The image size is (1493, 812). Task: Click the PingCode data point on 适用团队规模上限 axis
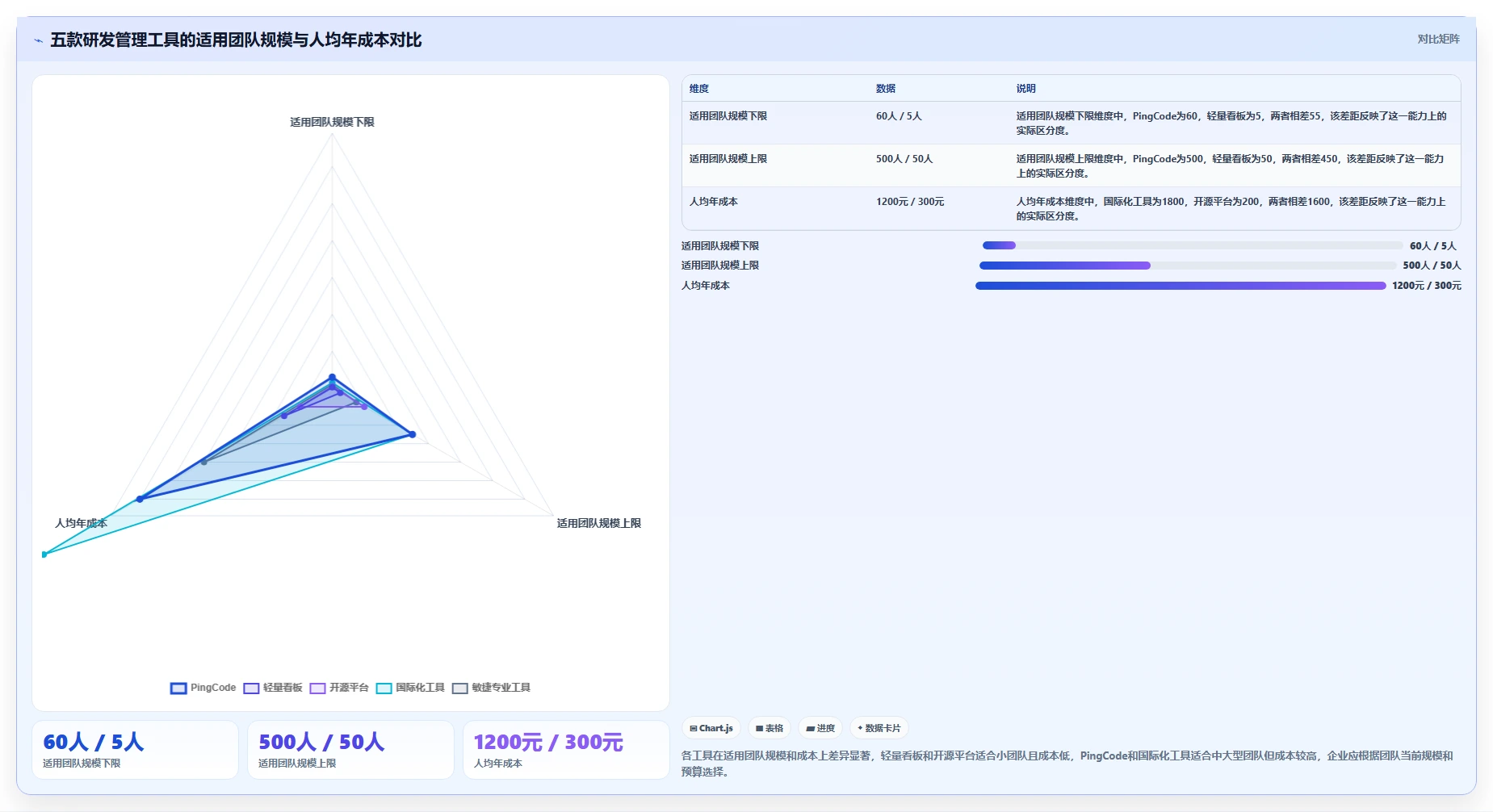412,434
